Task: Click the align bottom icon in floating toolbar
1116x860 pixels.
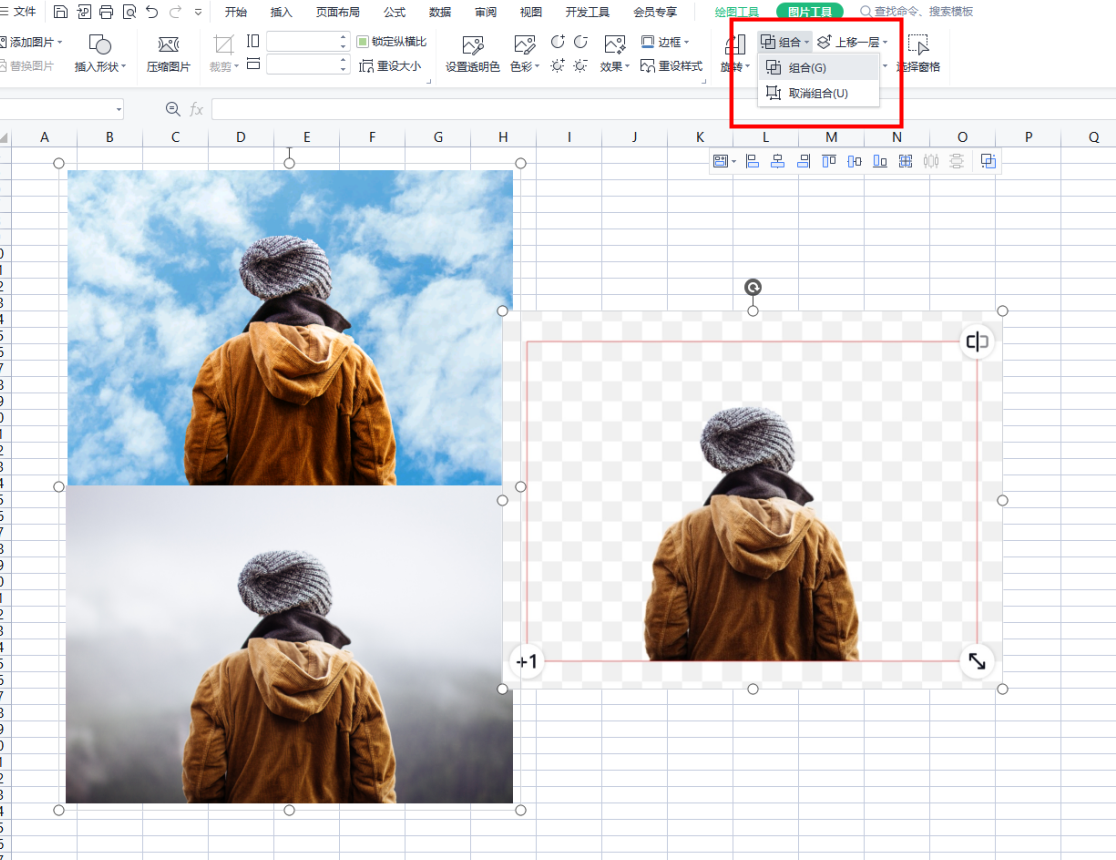Action: [x=880, y=162]
